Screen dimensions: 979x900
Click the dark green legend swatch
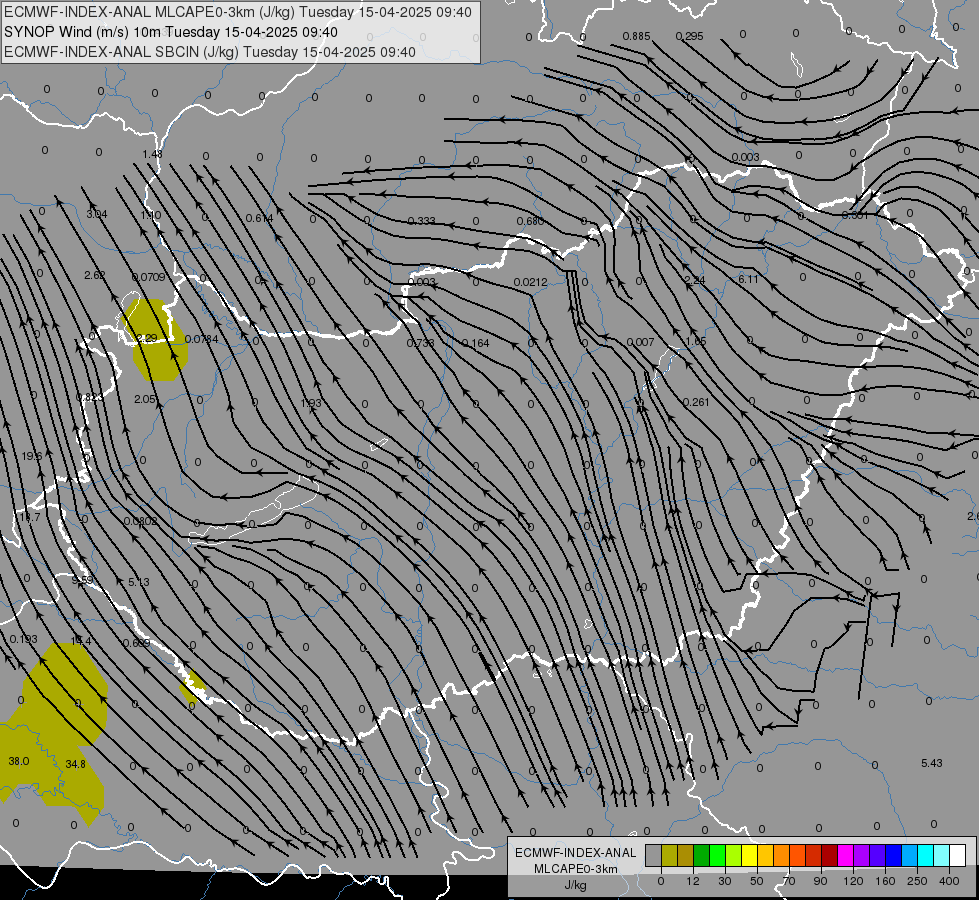pos(701,856)
